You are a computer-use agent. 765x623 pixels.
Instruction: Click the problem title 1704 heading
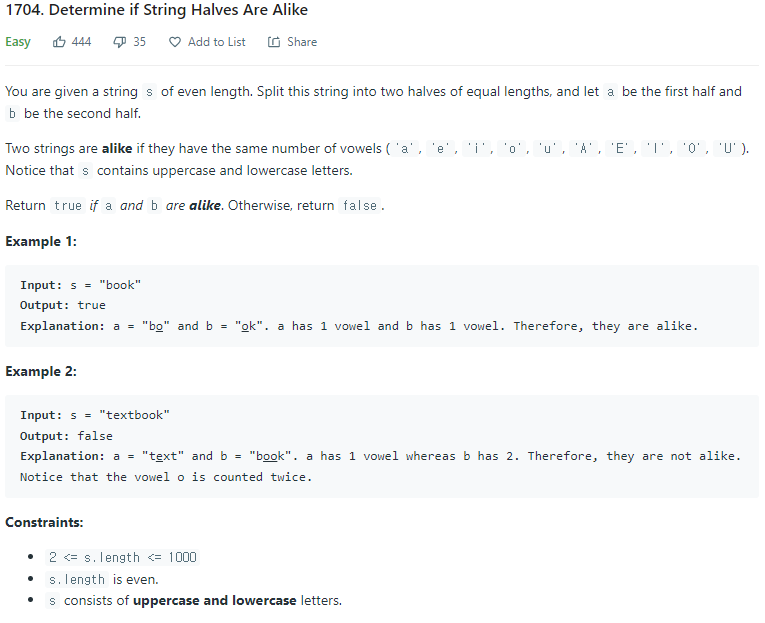tap(156, 11)
